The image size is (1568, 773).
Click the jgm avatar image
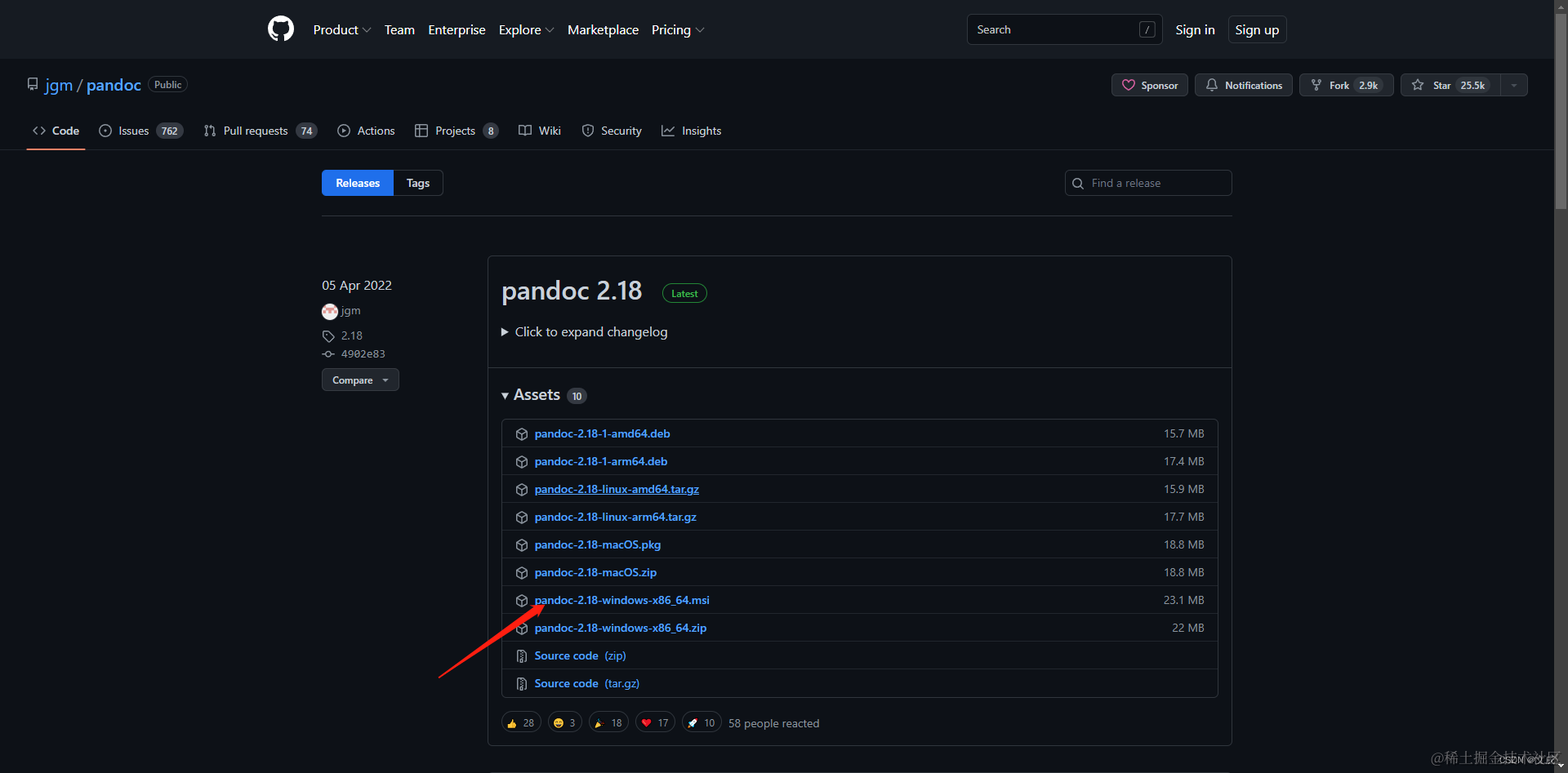pos(330,311)
